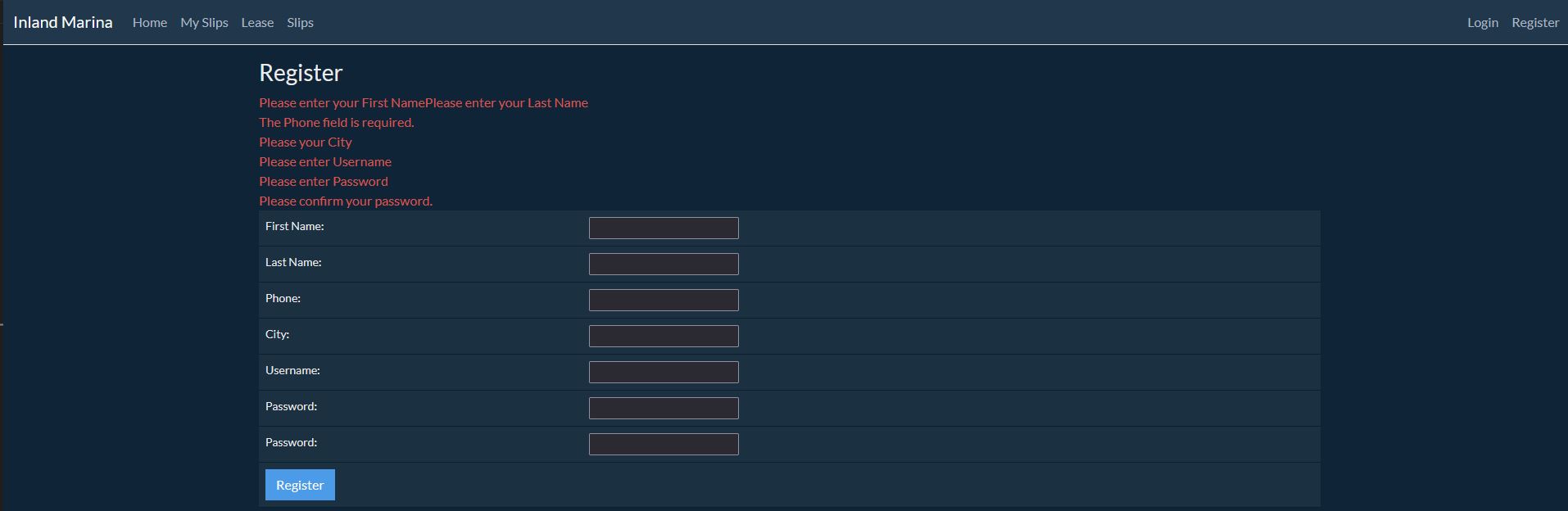Focus the First Name text field
This screenshot has width=1568, height=511.
(664, 228)
